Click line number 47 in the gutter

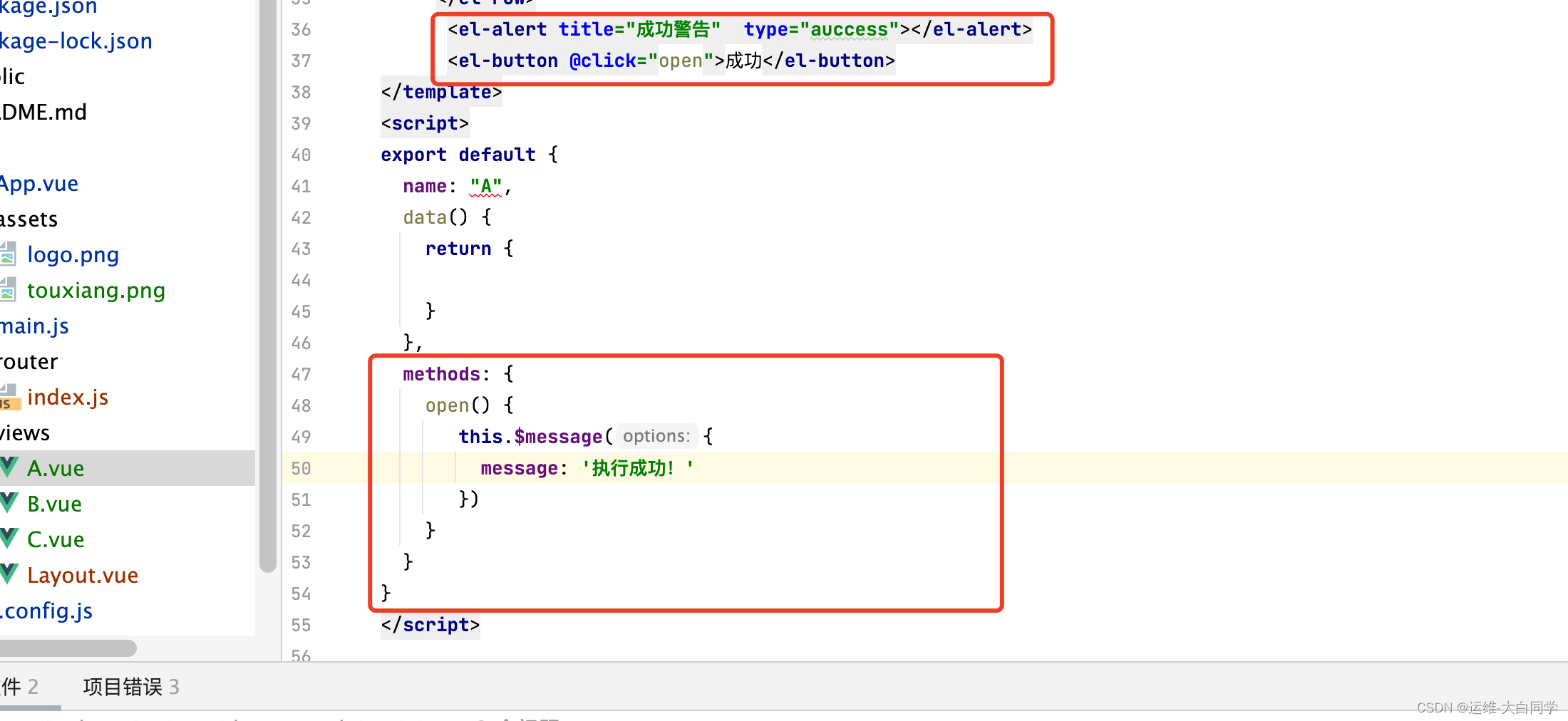tap(301, 374)
